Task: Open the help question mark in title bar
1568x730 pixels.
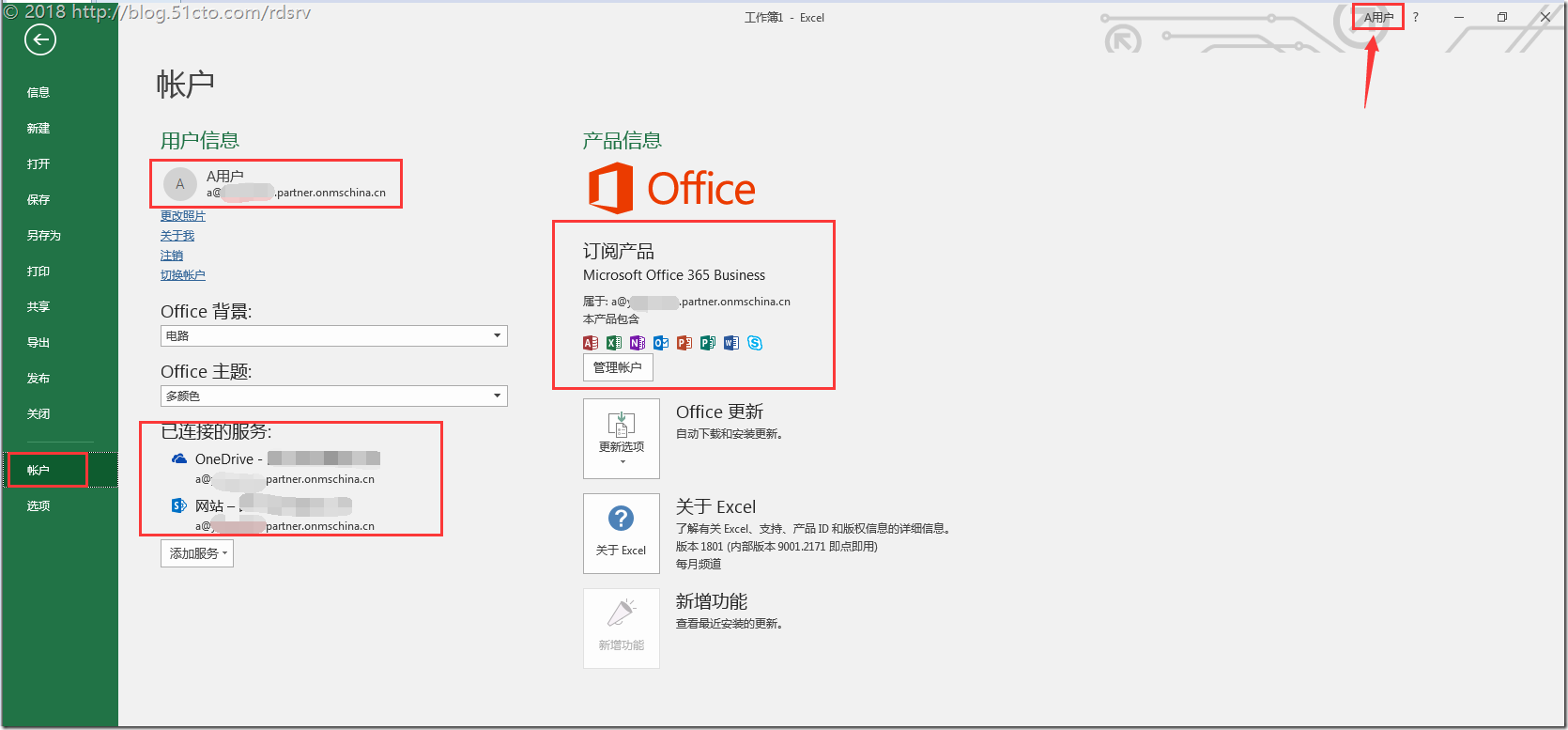Action: click(x=1416, y=17)
